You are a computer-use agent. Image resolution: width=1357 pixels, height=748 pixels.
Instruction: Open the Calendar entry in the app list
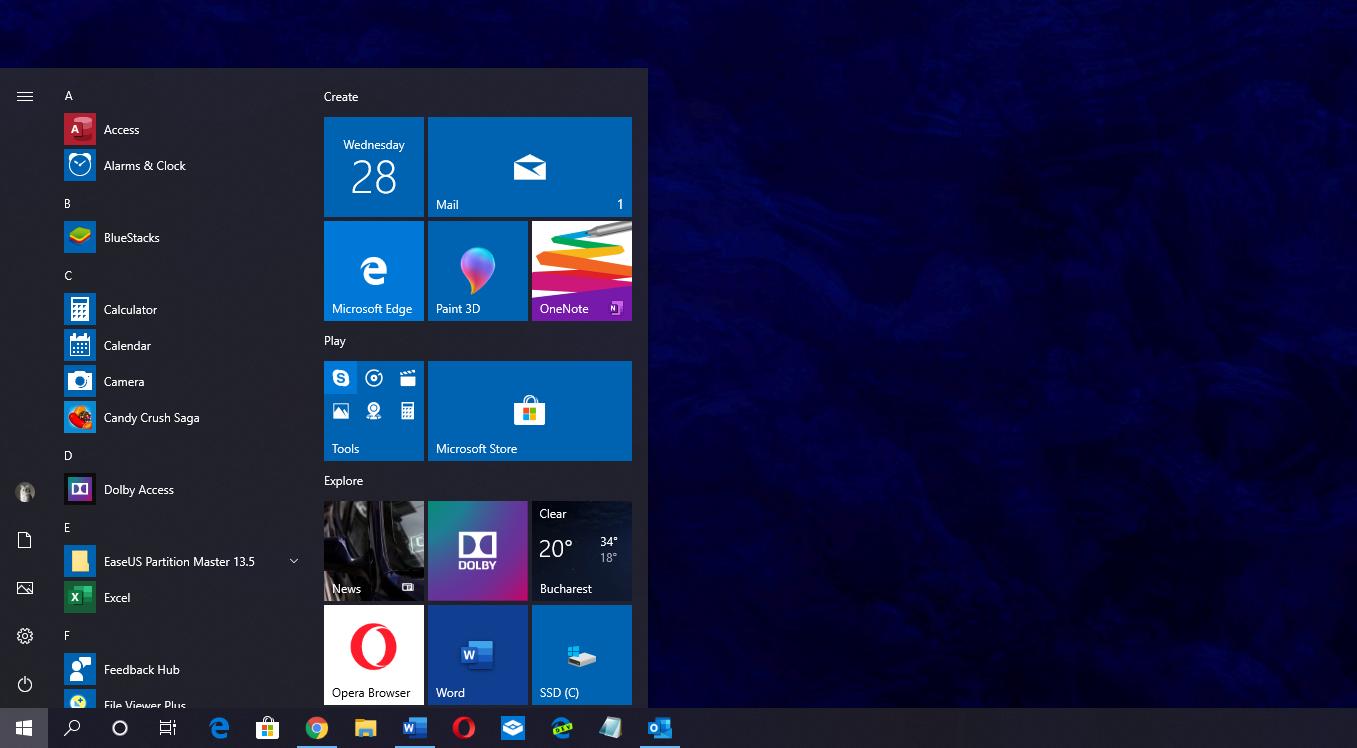[x=182, y=346]
